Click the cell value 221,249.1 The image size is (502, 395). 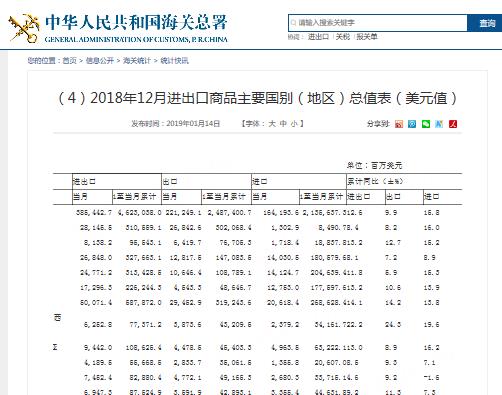coord(183,213)
